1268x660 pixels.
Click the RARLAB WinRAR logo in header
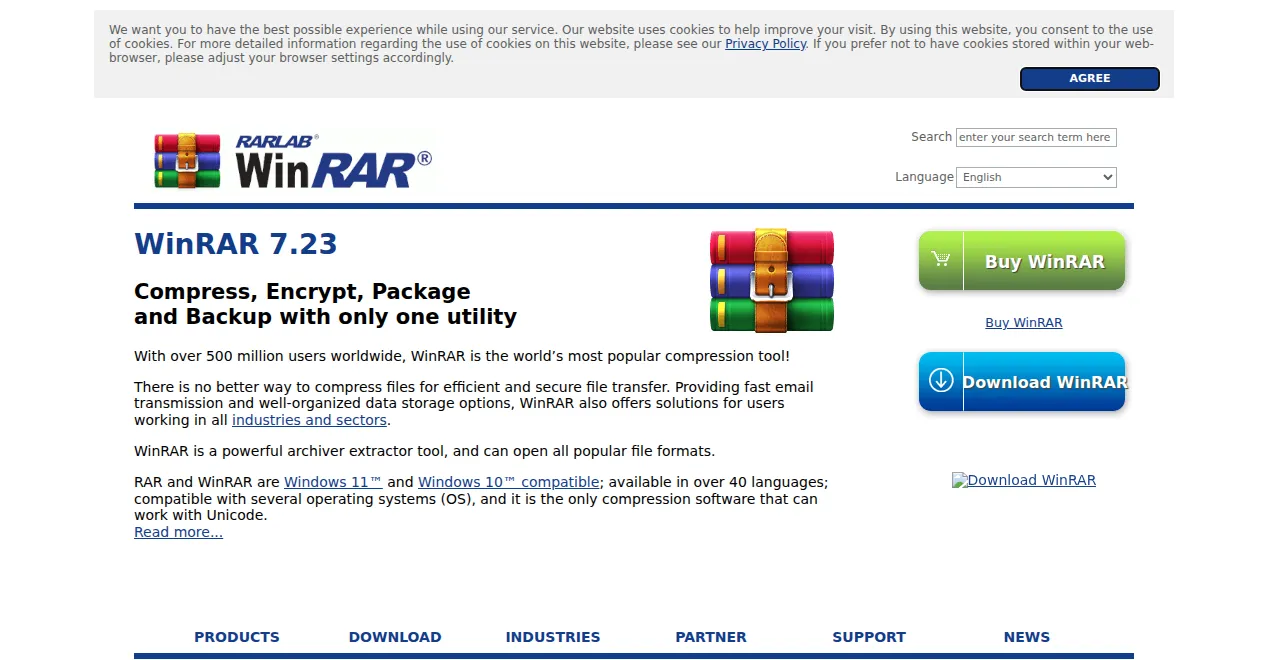click(x=293, y=161)
